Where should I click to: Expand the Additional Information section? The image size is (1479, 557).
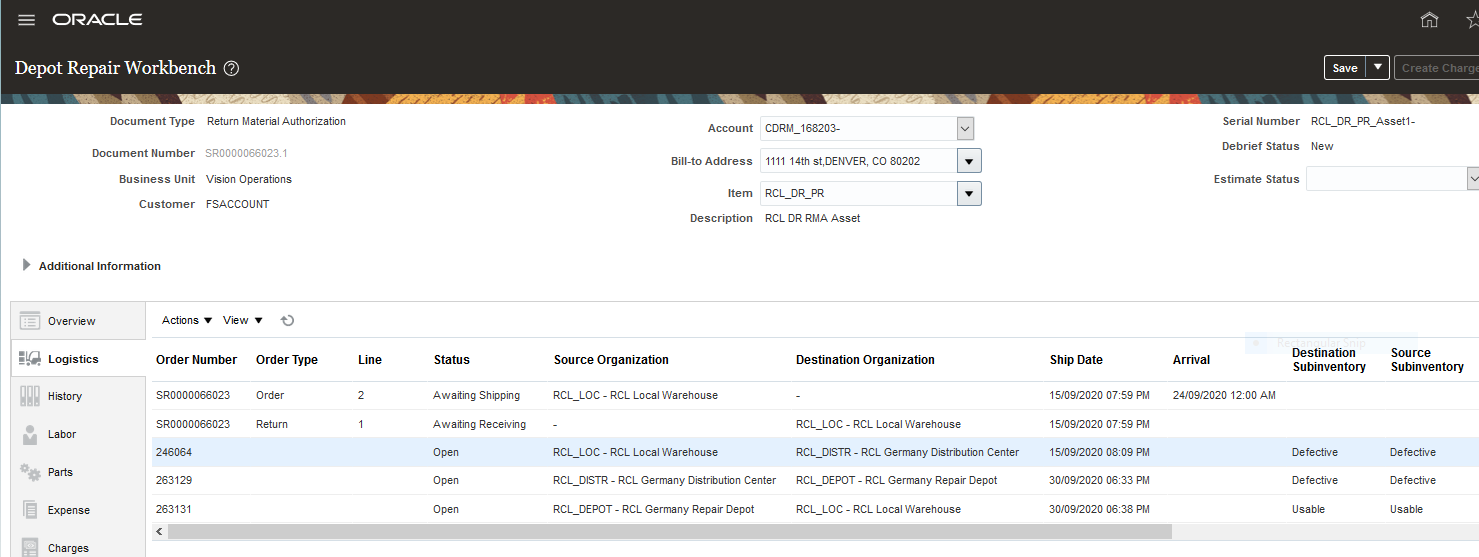click(x=26, y=265)
